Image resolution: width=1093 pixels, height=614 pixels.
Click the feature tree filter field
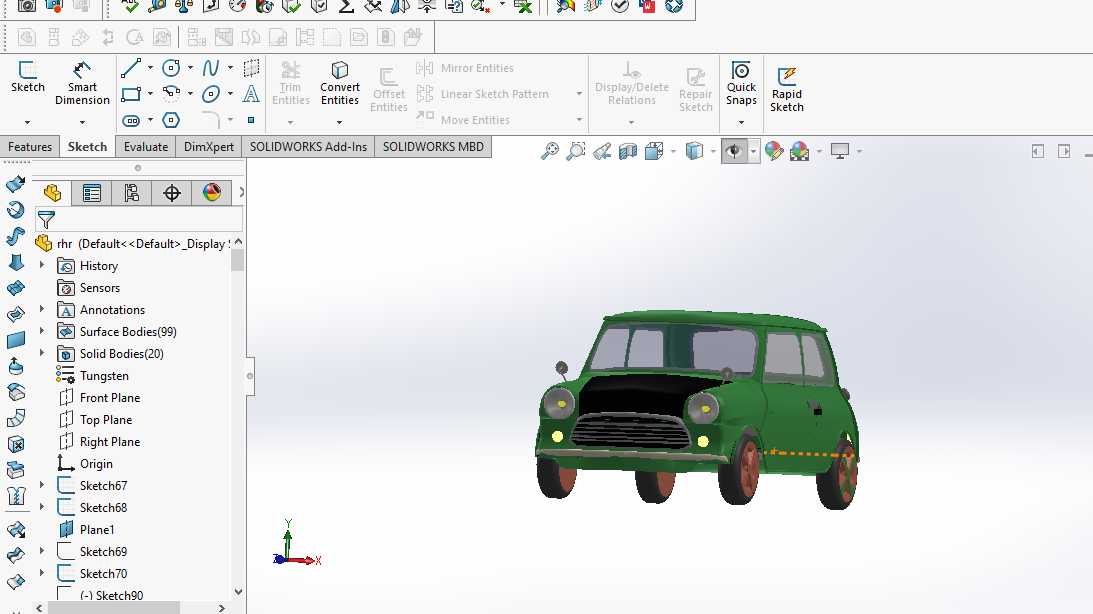point(139,220)
